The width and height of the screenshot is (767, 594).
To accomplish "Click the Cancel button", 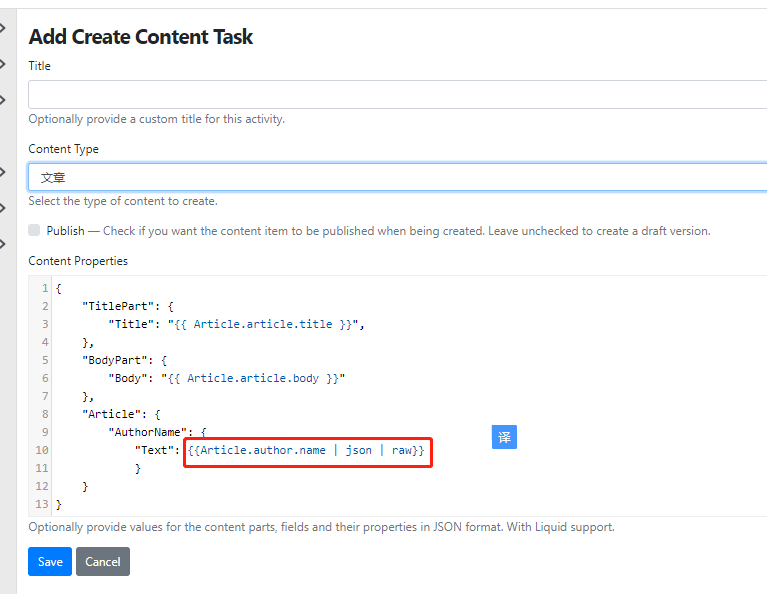I will pyautogui.click(x=103, y=561).
